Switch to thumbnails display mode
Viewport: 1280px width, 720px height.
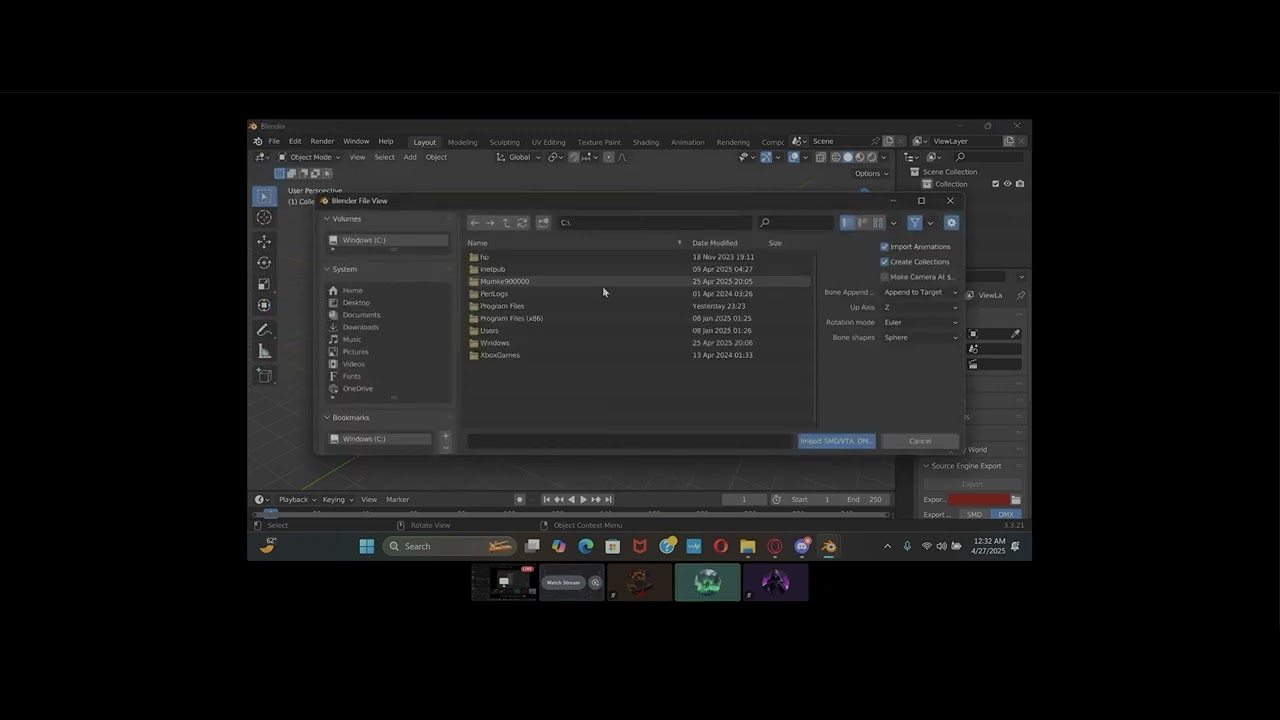click(x=878, y=223)
